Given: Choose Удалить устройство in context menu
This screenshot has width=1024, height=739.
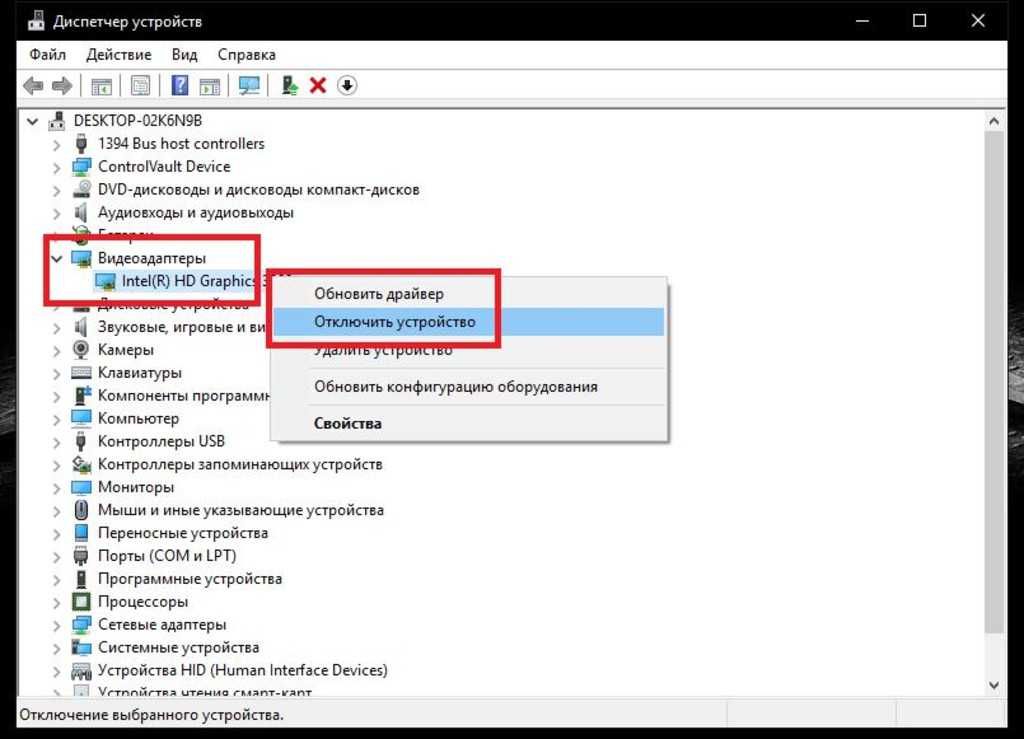Looking at the screenshot, I should click(470, 350).
